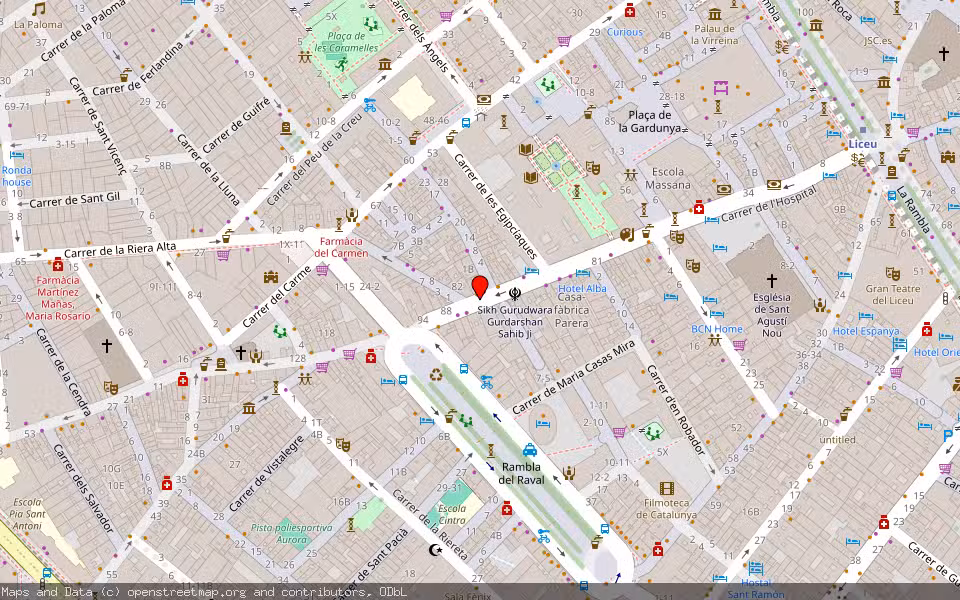Select the Curious shop label
Screen dimensions: 960x600
625,32
